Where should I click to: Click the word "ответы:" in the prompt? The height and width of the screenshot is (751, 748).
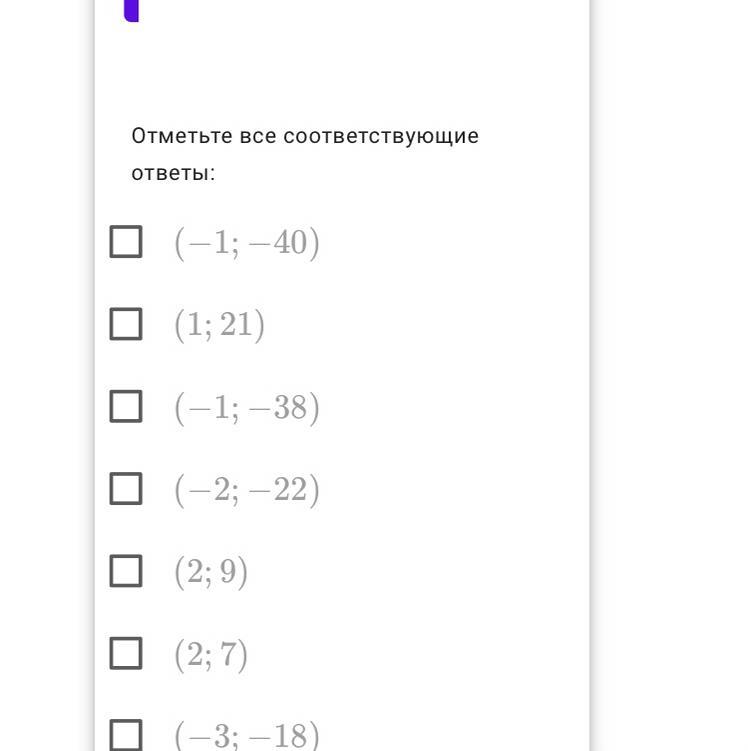pyautogui.click(x=173, y=173)
